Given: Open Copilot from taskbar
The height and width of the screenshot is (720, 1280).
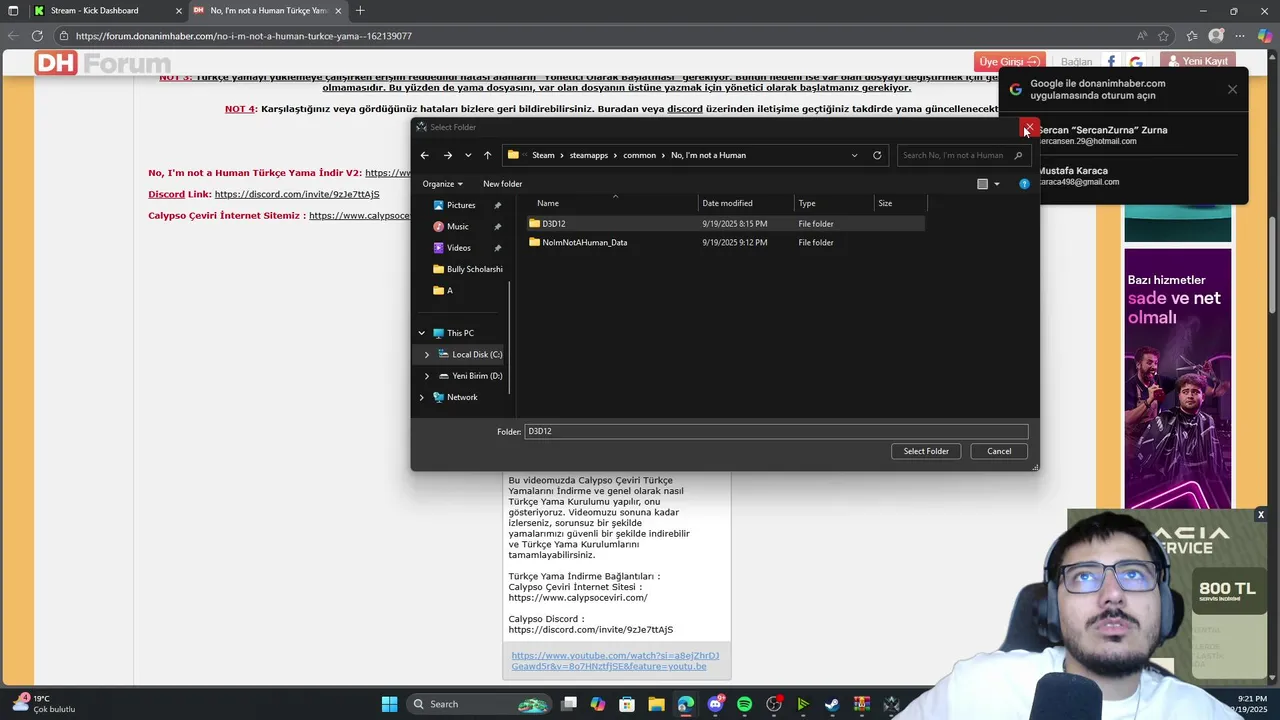Looking at the screenshot, I should point(598,704).
